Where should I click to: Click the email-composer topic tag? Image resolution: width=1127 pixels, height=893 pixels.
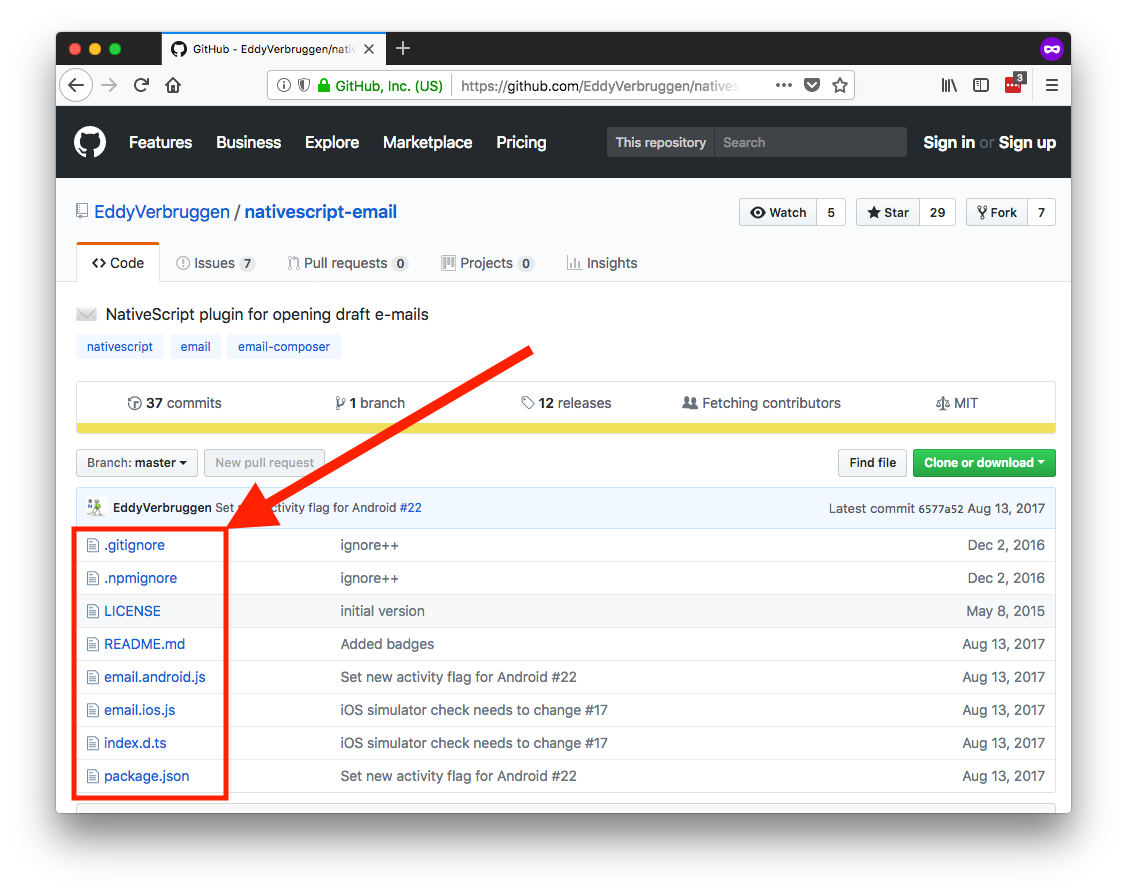pos(284,347)
